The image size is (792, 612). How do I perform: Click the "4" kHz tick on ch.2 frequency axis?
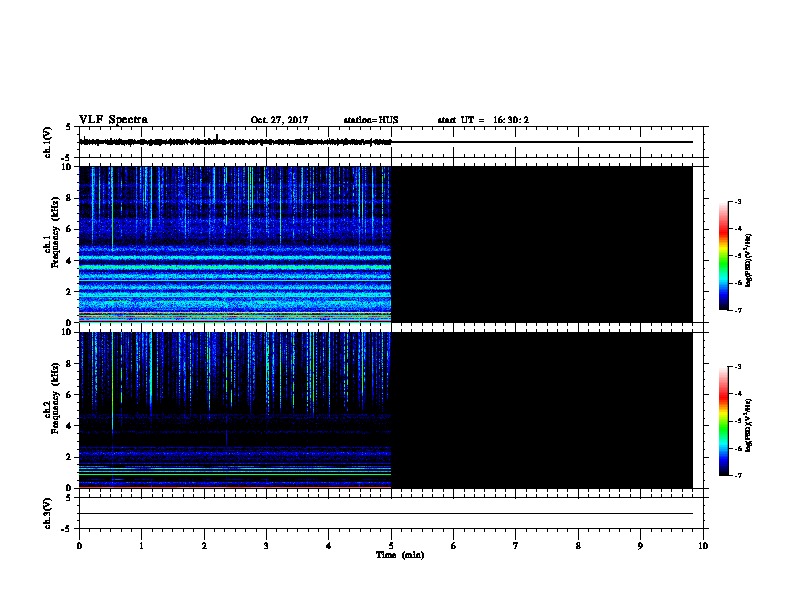coord(70,426)
